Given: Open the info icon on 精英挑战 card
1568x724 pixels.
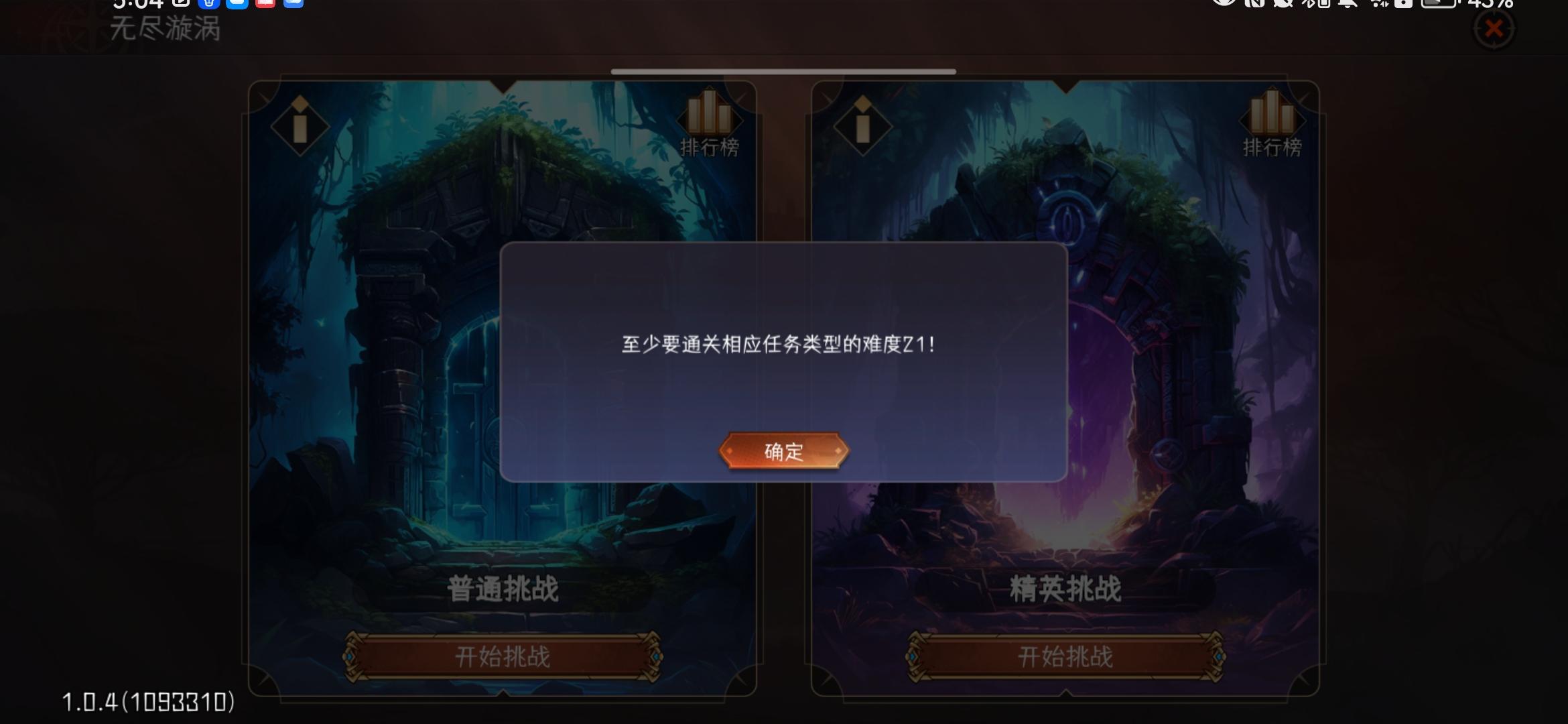Looking at the screenshot, I should [x=862, y=125].
